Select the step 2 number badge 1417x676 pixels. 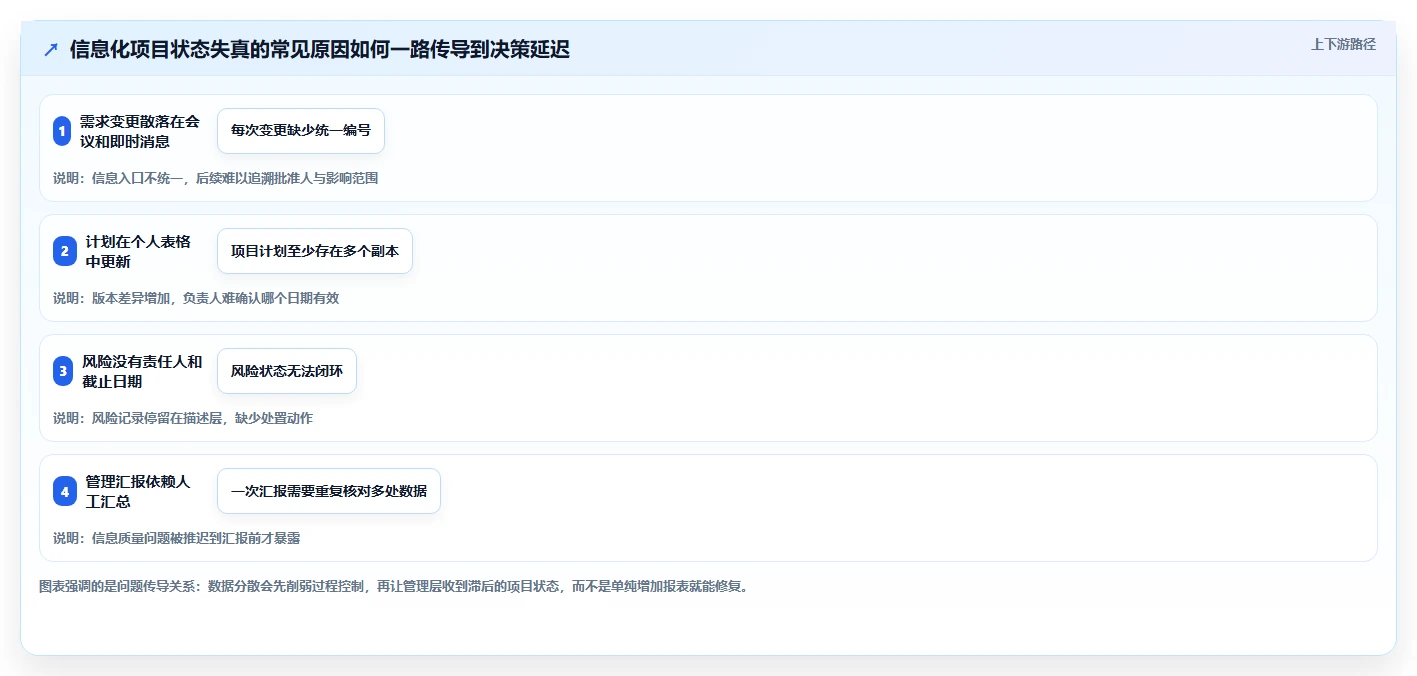(65, 251)
